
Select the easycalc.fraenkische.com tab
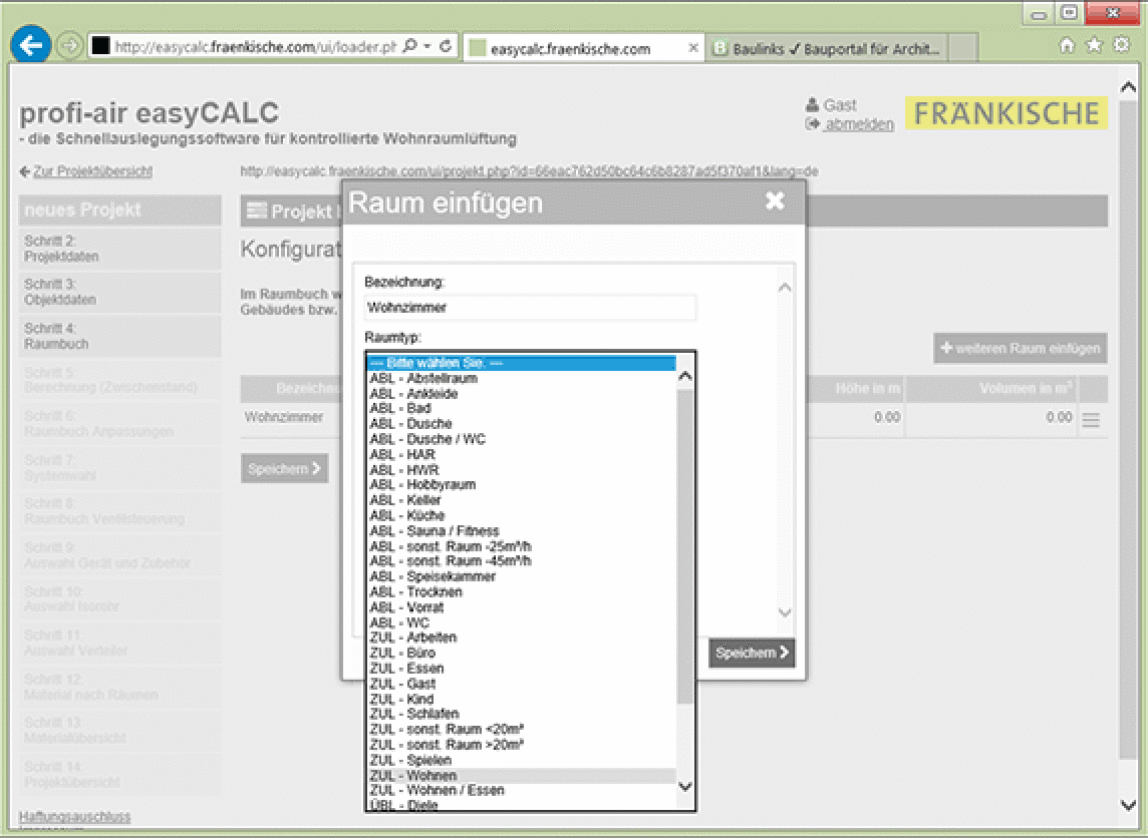click(583, 48)
